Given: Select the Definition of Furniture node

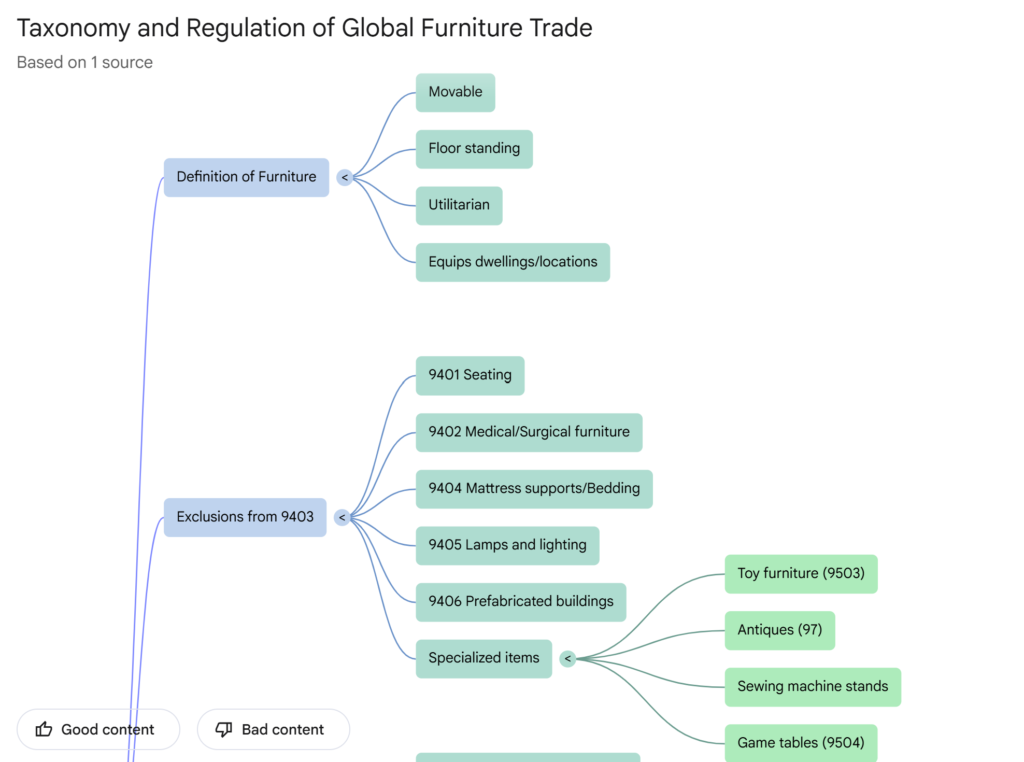Looking at the screenshot, I should pyautogui.click(x=246, y=177).
